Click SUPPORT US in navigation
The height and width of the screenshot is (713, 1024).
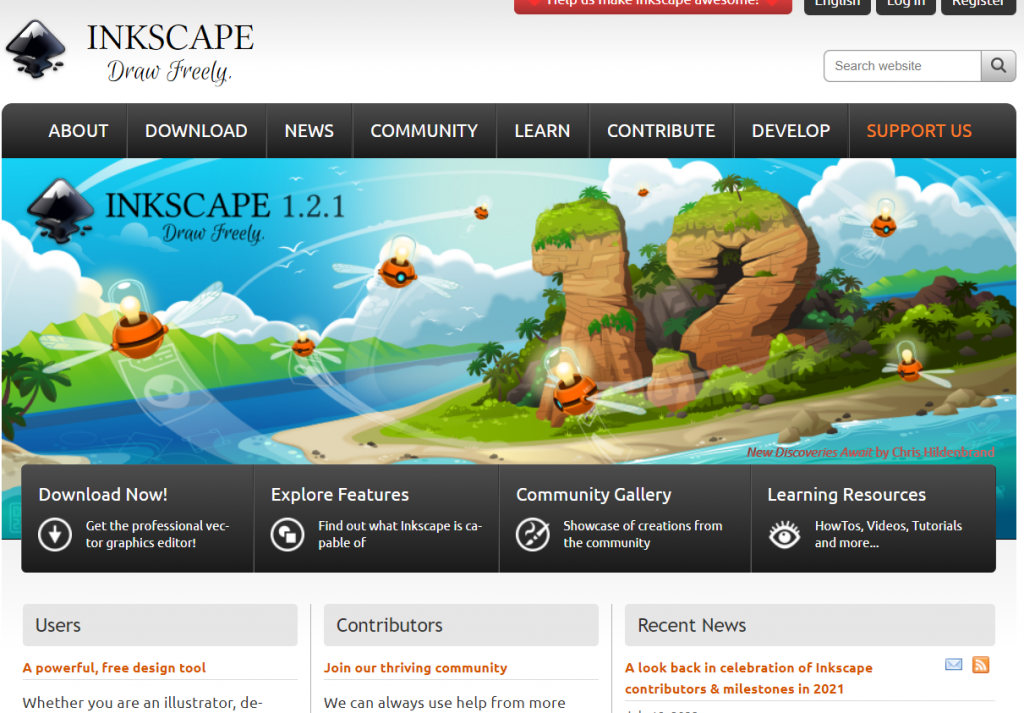pyautogui.click(x=919, y=131)
